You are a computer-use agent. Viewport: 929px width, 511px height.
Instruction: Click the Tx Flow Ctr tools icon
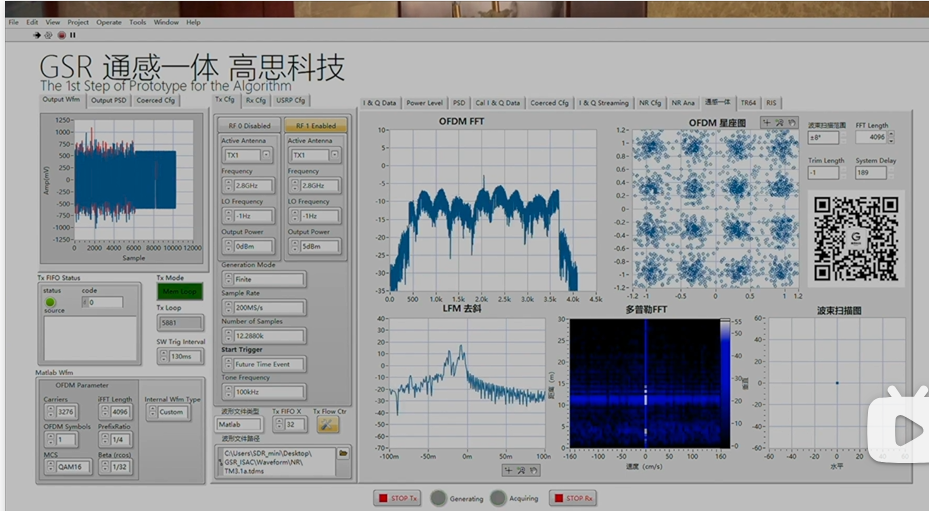328,424
